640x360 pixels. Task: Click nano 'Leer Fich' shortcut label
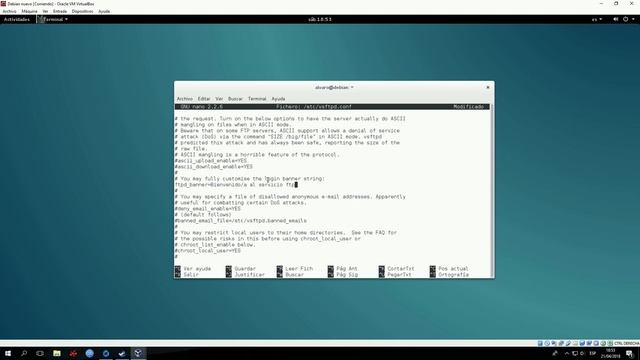[299, 269]
